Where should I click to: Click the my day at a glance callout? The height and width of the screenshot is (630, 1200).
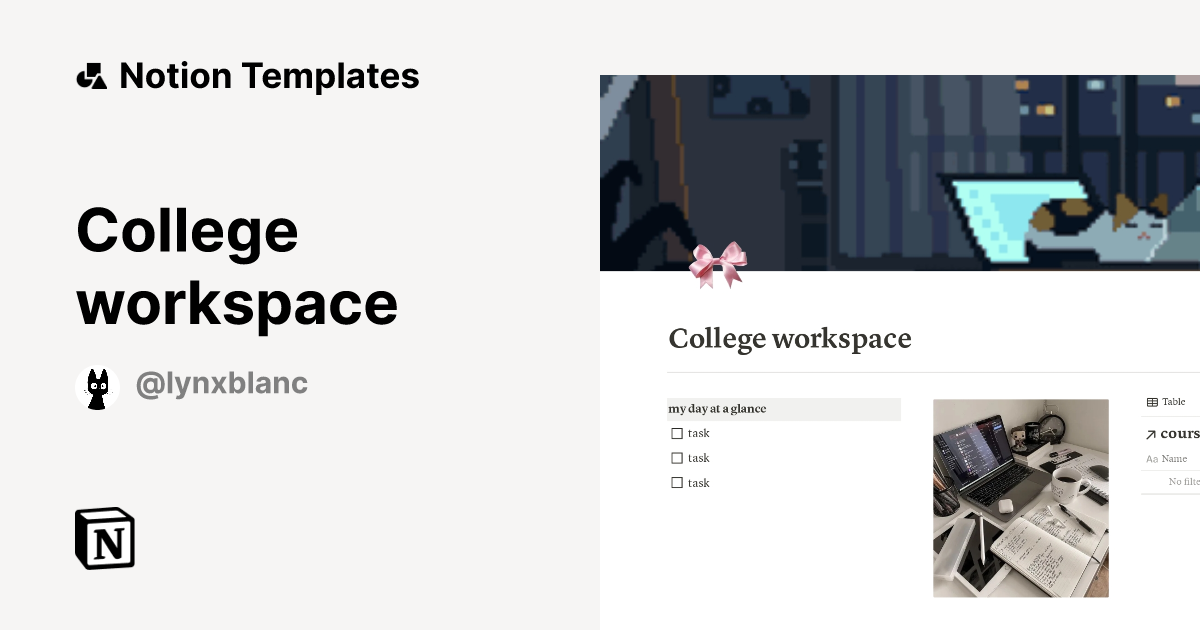pos(784,409)
